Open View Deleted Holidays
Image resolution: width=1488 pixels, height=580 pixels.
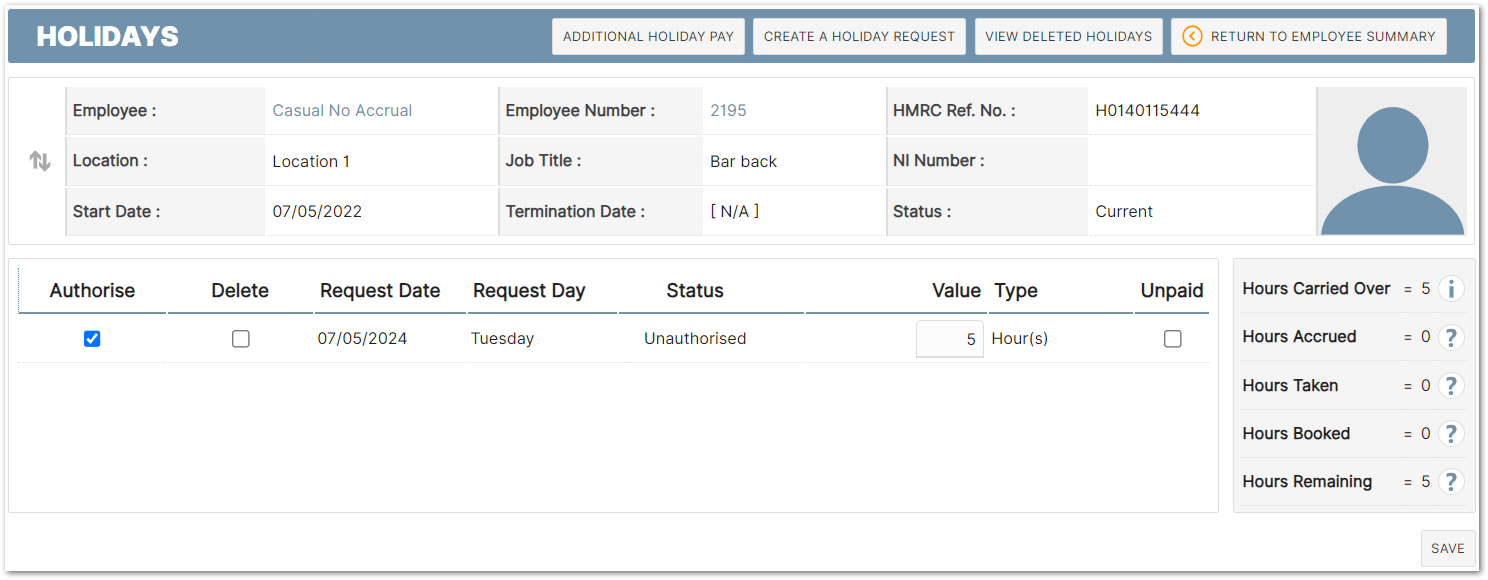pyautogui.click(x=1068, y=36)
